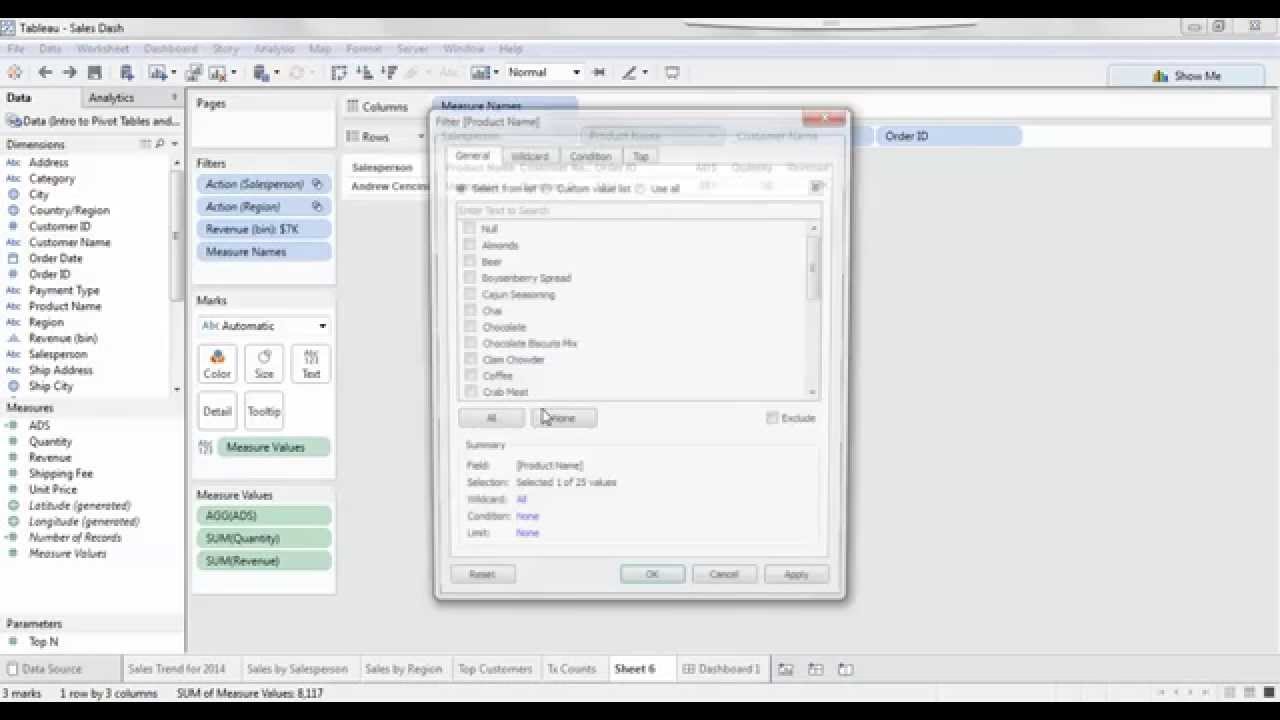Viewport: 1280px width, 720px height.
Task: Click the Presentation mode icon
Action: click(x=672, y=72)
